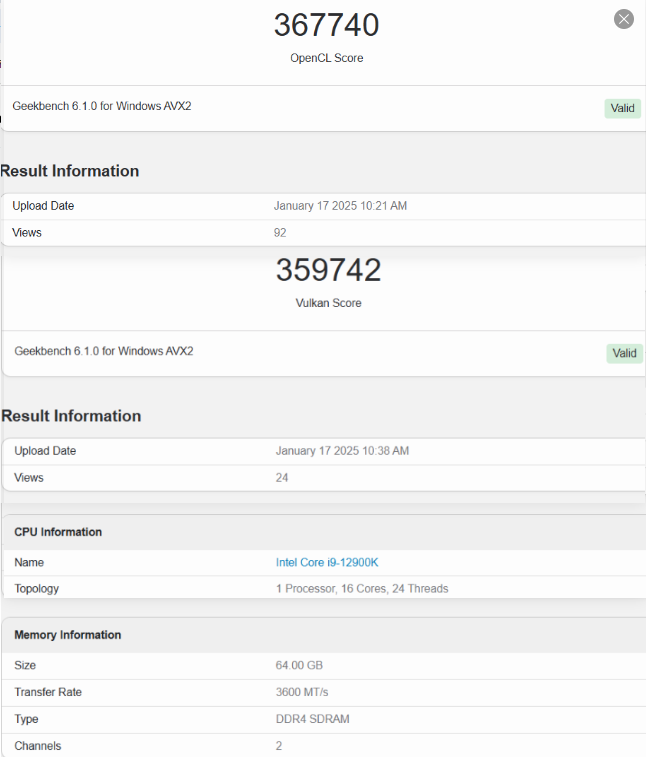
Task: Click the Channels value 2
Action: (x=279, y=746)
